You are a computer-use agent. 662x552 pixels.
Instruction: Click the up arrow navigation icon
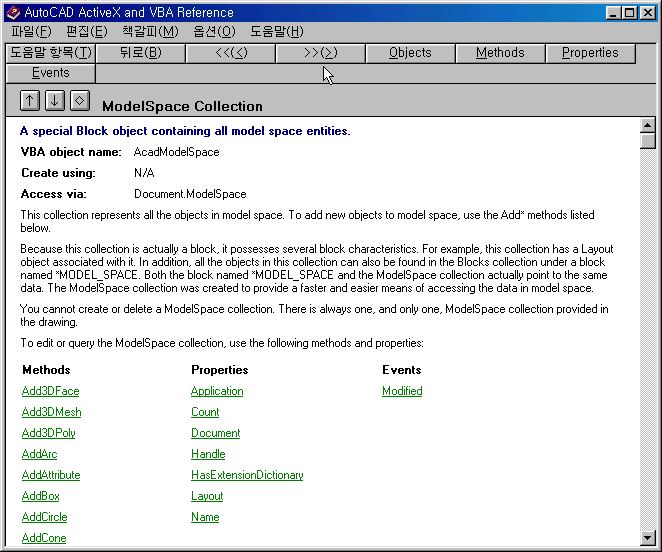click(30, 101)
